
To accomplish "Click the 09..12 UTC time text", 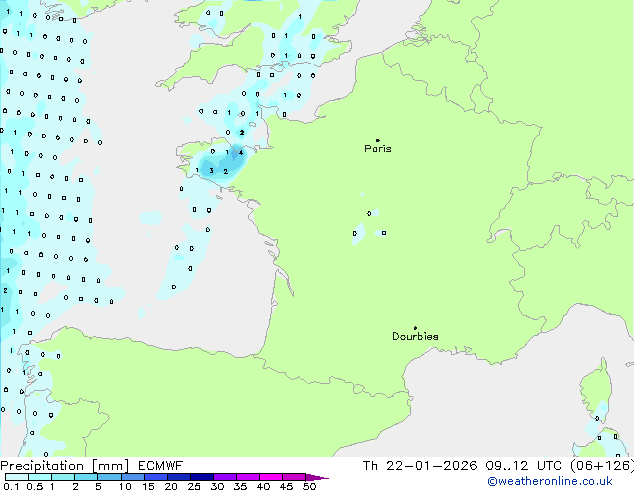I will coord(524,466).
